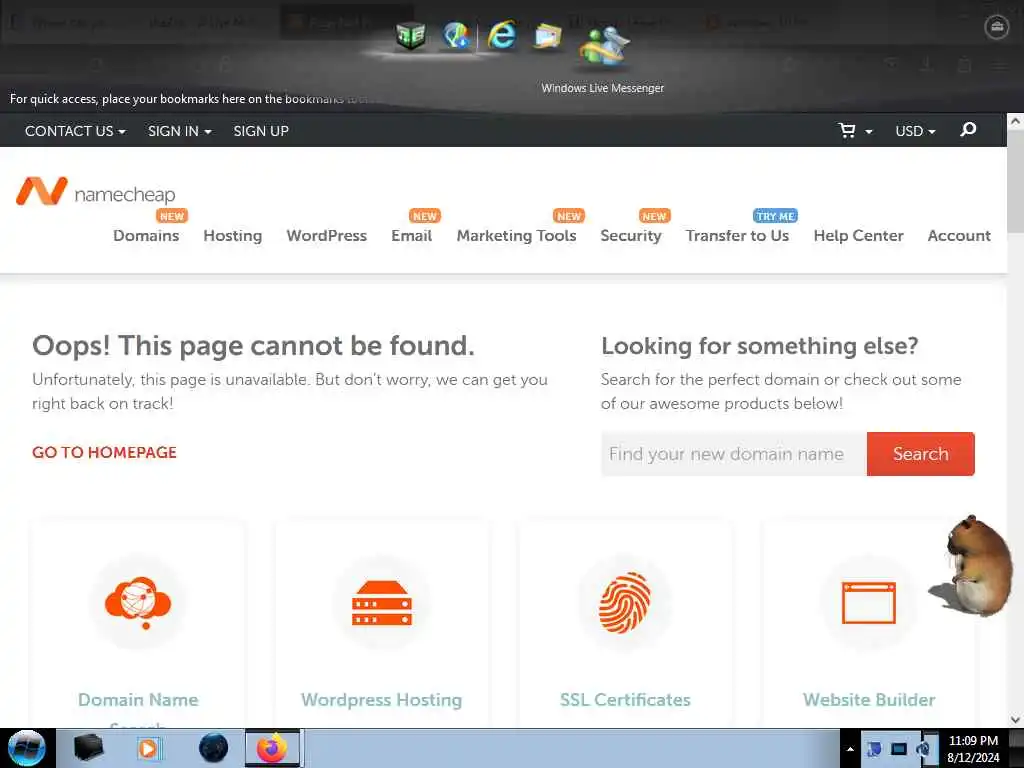Open the USD currency dropdown
The height and width of the screenshot is (768, 1024).
(915, 131)
